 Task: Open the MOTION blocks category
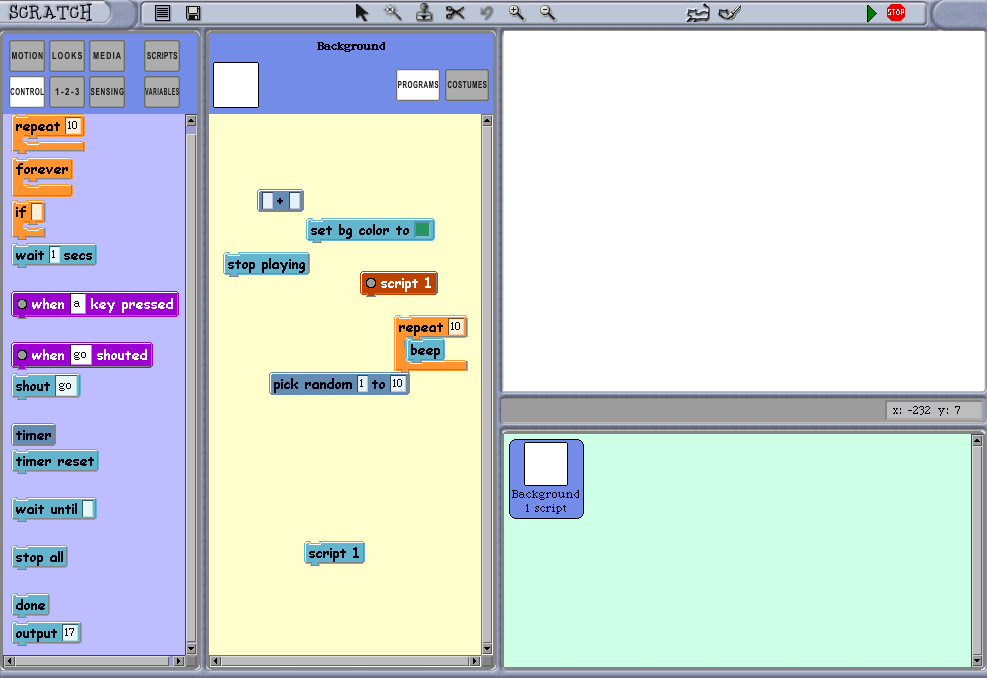click(27, 56)
